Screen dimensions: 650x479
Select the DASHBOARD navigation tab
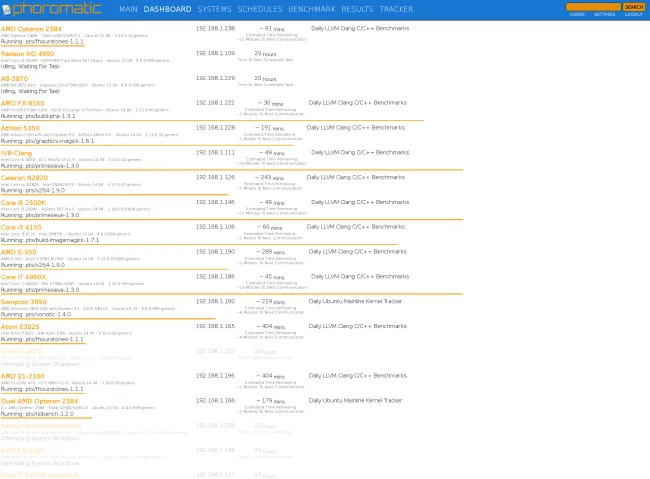[x=167, y=9]
